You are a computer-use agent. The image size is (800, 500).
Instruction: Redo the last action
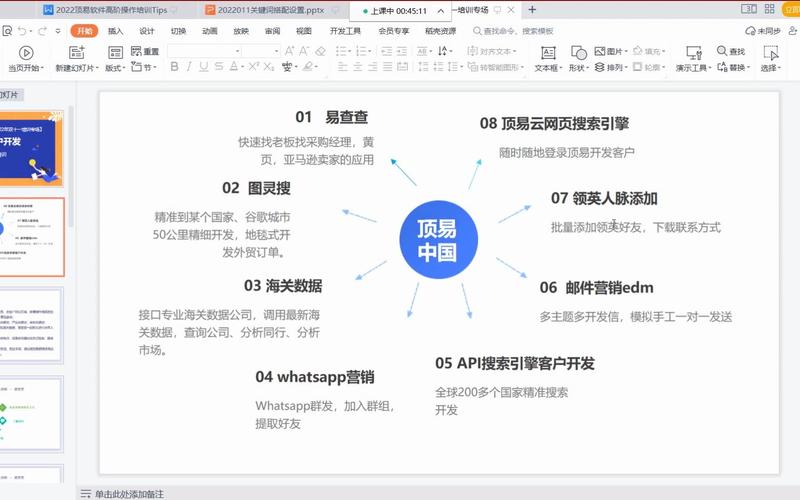click(x=43, y=31)
